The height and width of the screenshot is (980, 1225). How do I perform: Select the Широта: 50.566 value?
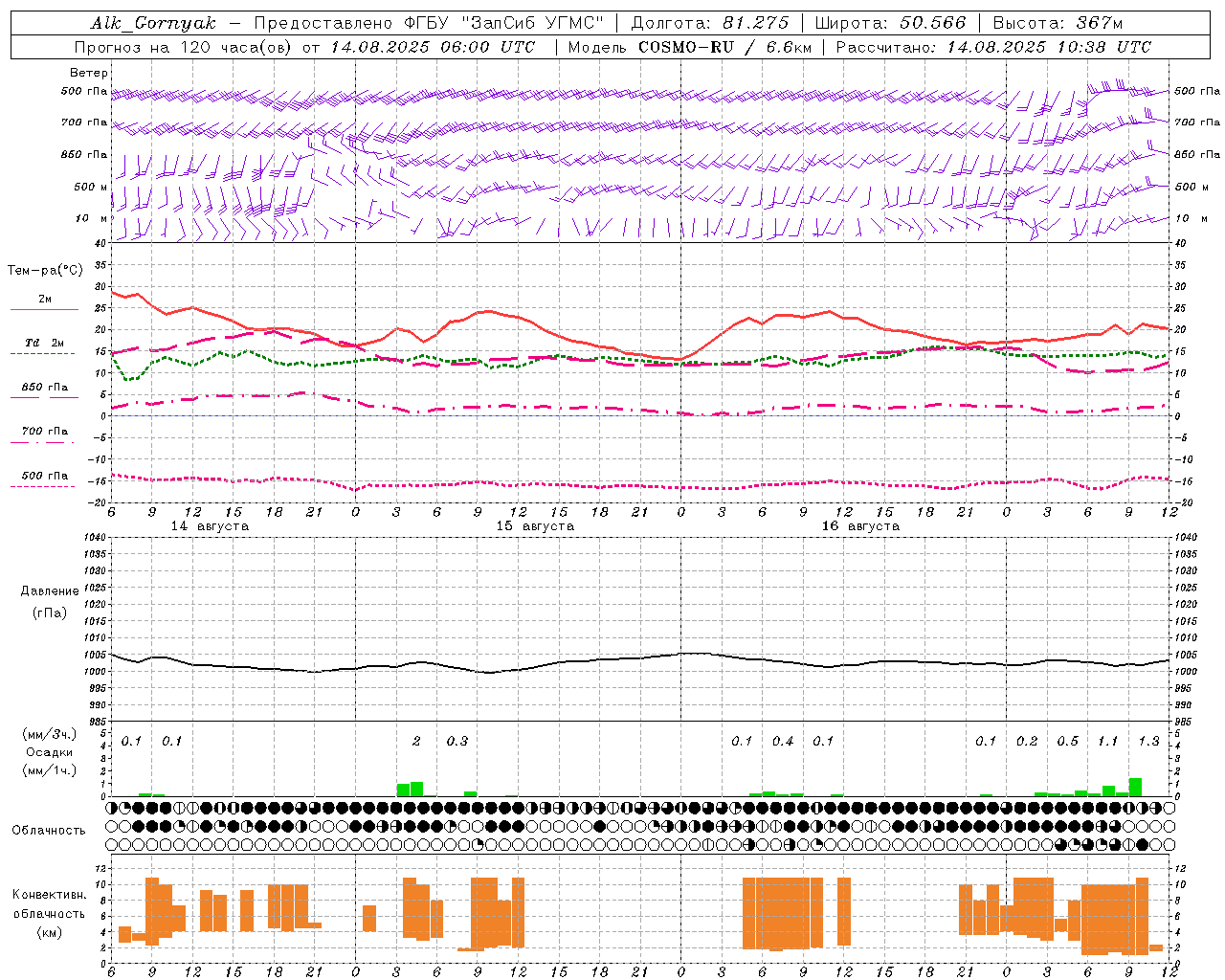point(890,23)
